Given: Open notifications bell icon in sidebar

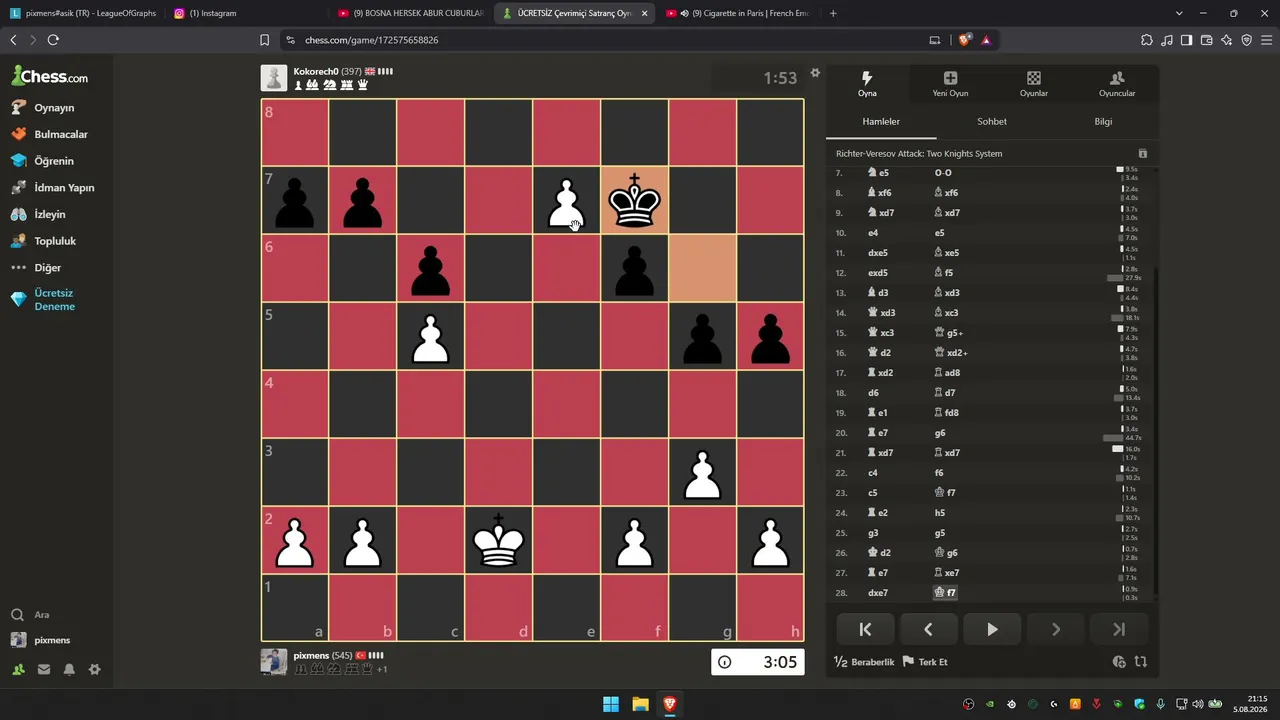Looking at the screenshot, I should click(x=69, y=670).
